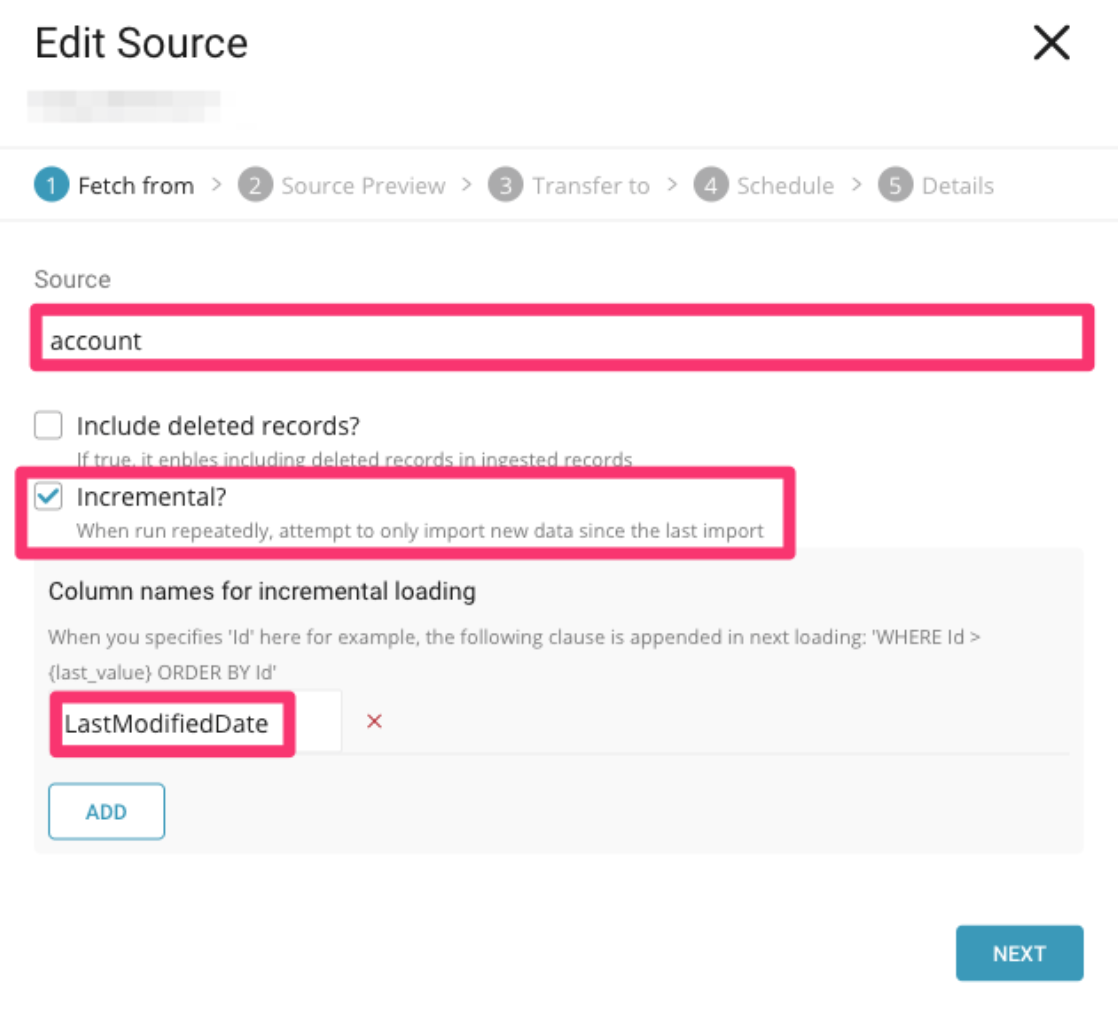1118x1012 pixels.
Task: Proceed with the NEXT button
Action: 1019,953
